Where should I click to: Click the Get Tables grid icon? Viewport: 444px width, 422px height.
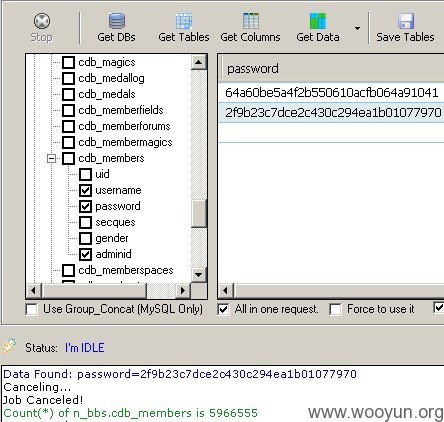point(184,21)
